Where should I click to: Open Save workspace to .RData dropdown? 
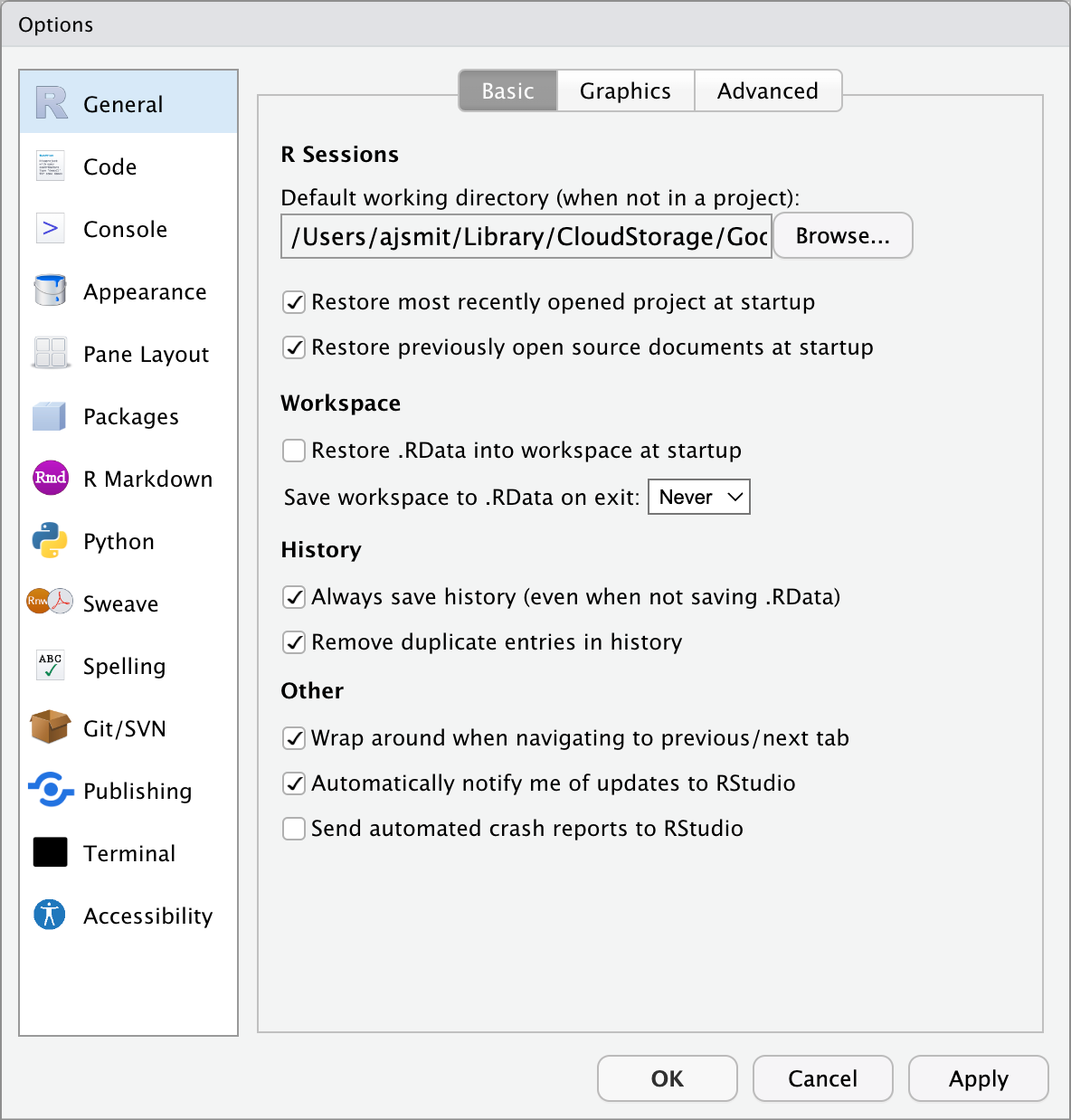pyautogui.click(x=699, y=497)
